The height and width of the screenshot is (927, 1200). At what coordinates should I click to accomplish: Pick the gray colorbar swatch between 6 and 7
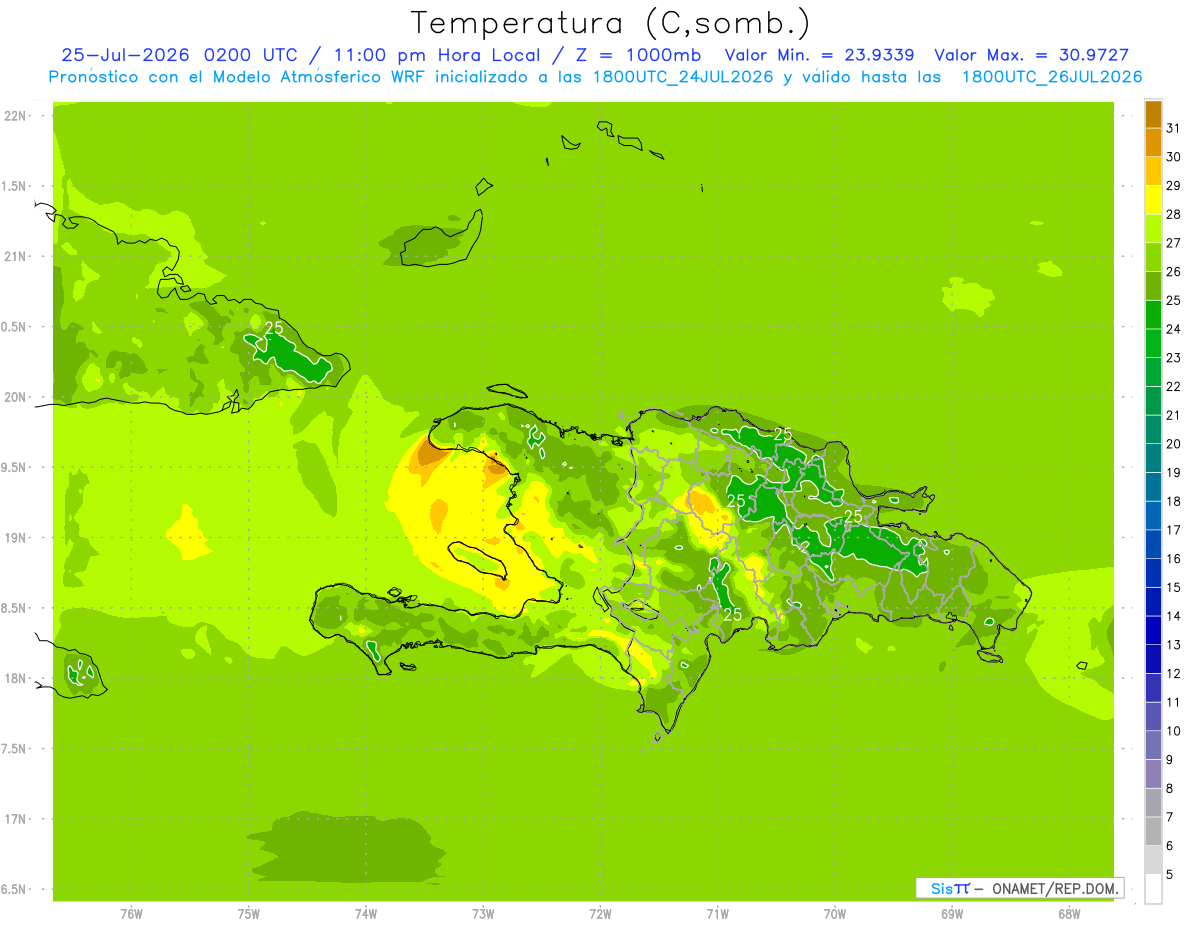1153,831
